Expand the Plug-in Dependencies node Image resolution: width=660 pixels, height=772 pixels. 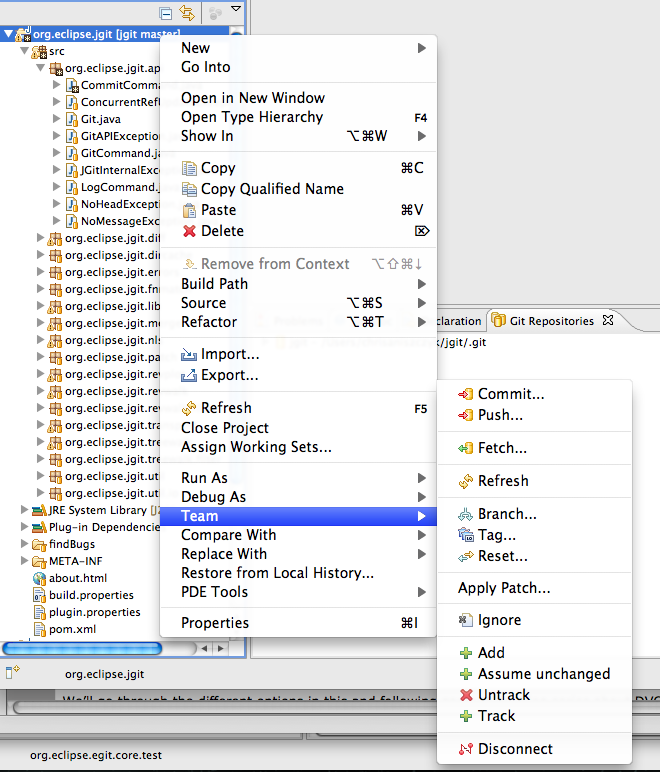coord(24,527)
